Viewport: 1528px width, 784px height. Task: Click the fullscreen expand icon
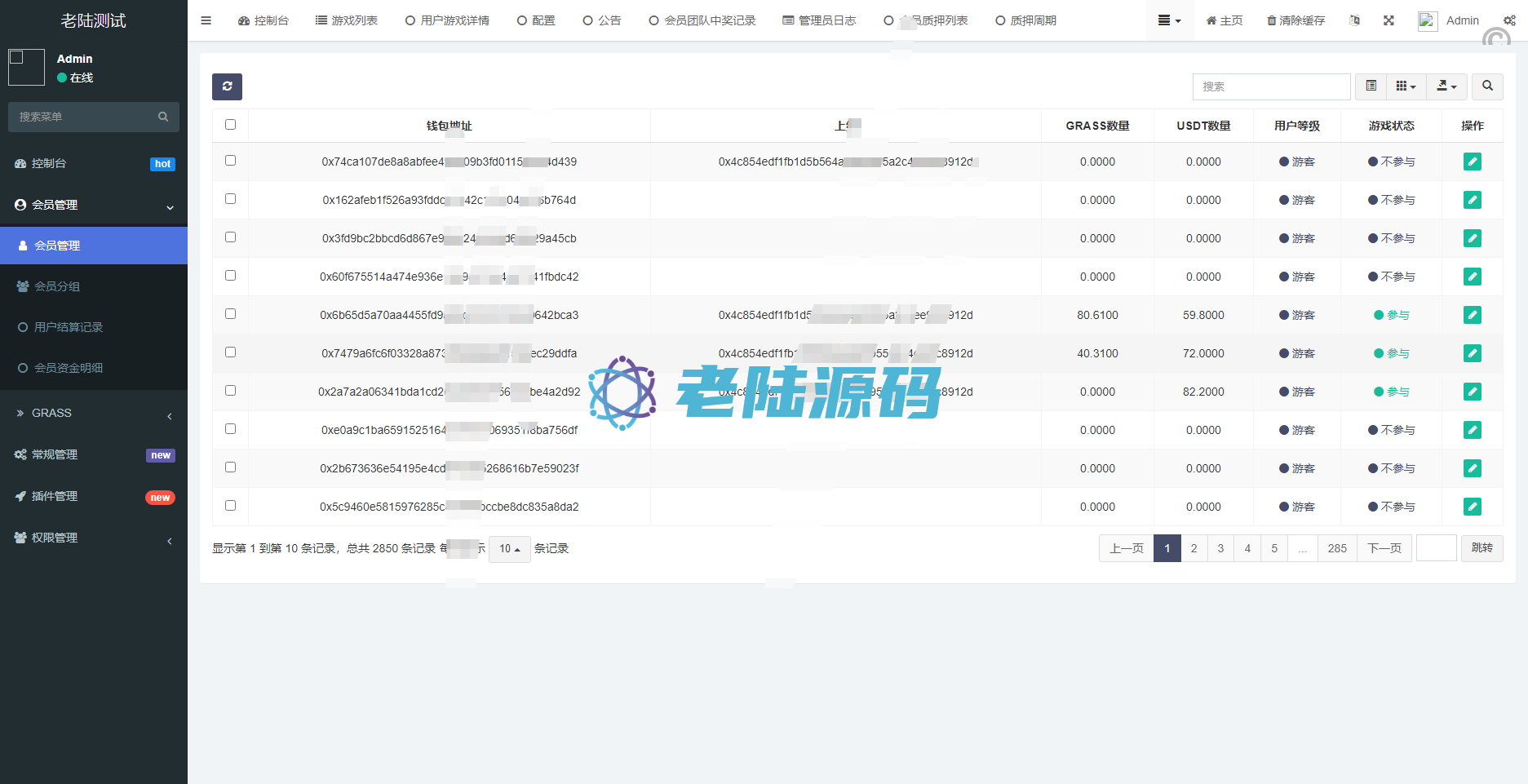pyautogui.click(x=1388, y=20)
